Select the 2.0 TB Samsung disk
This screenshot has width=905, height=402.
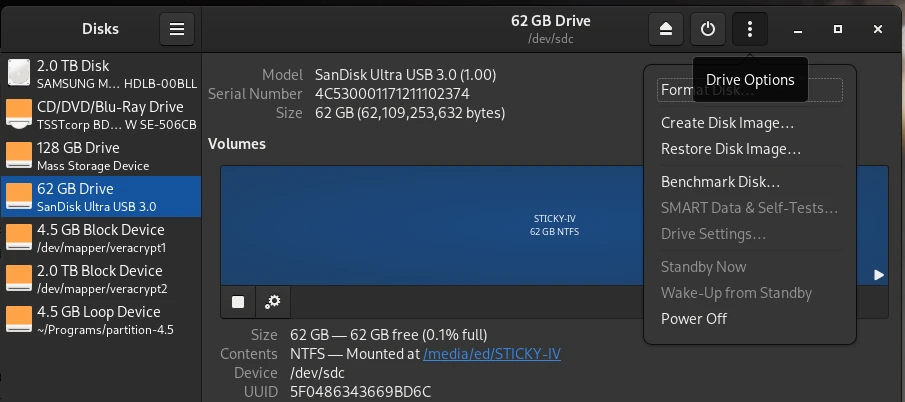tap(101, 73)
